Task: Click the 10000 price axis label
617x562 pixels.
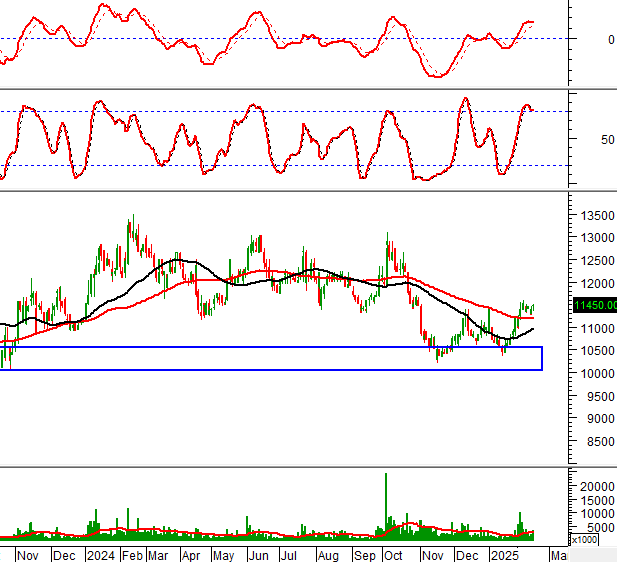Action: point(598,373)
